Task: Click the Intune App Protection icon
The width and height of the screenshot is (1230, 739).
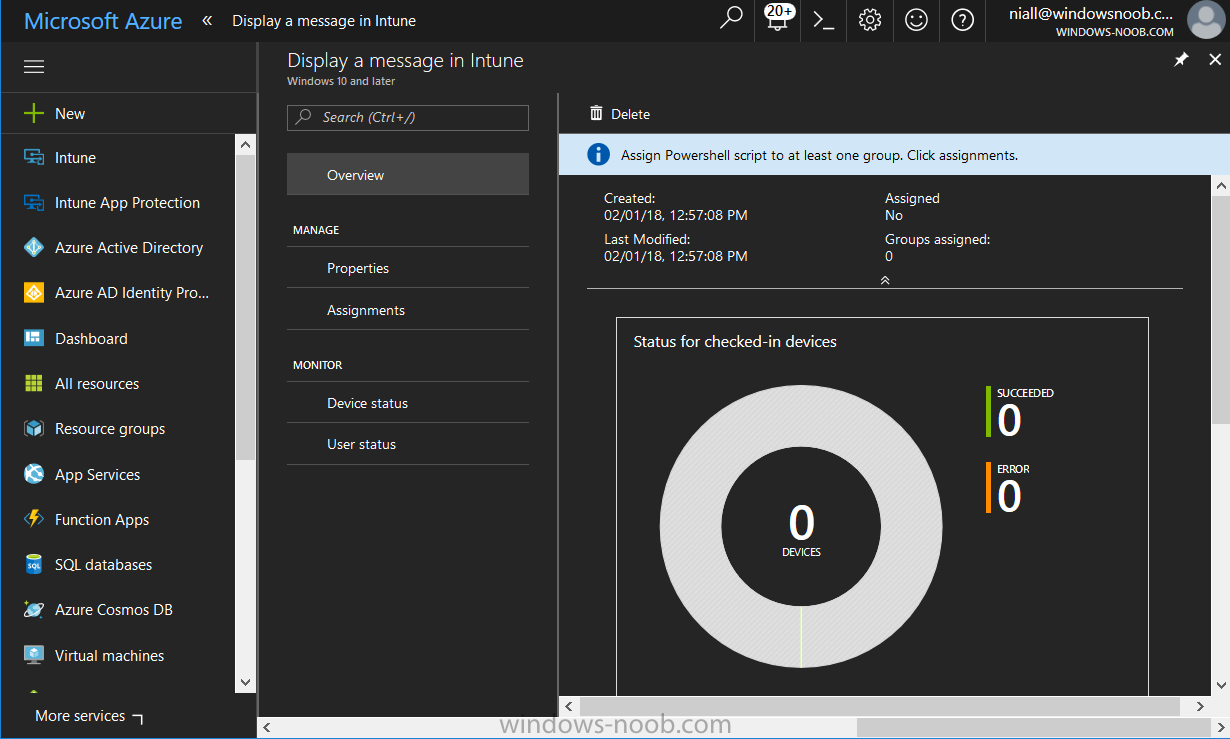Action: point(34,203)
